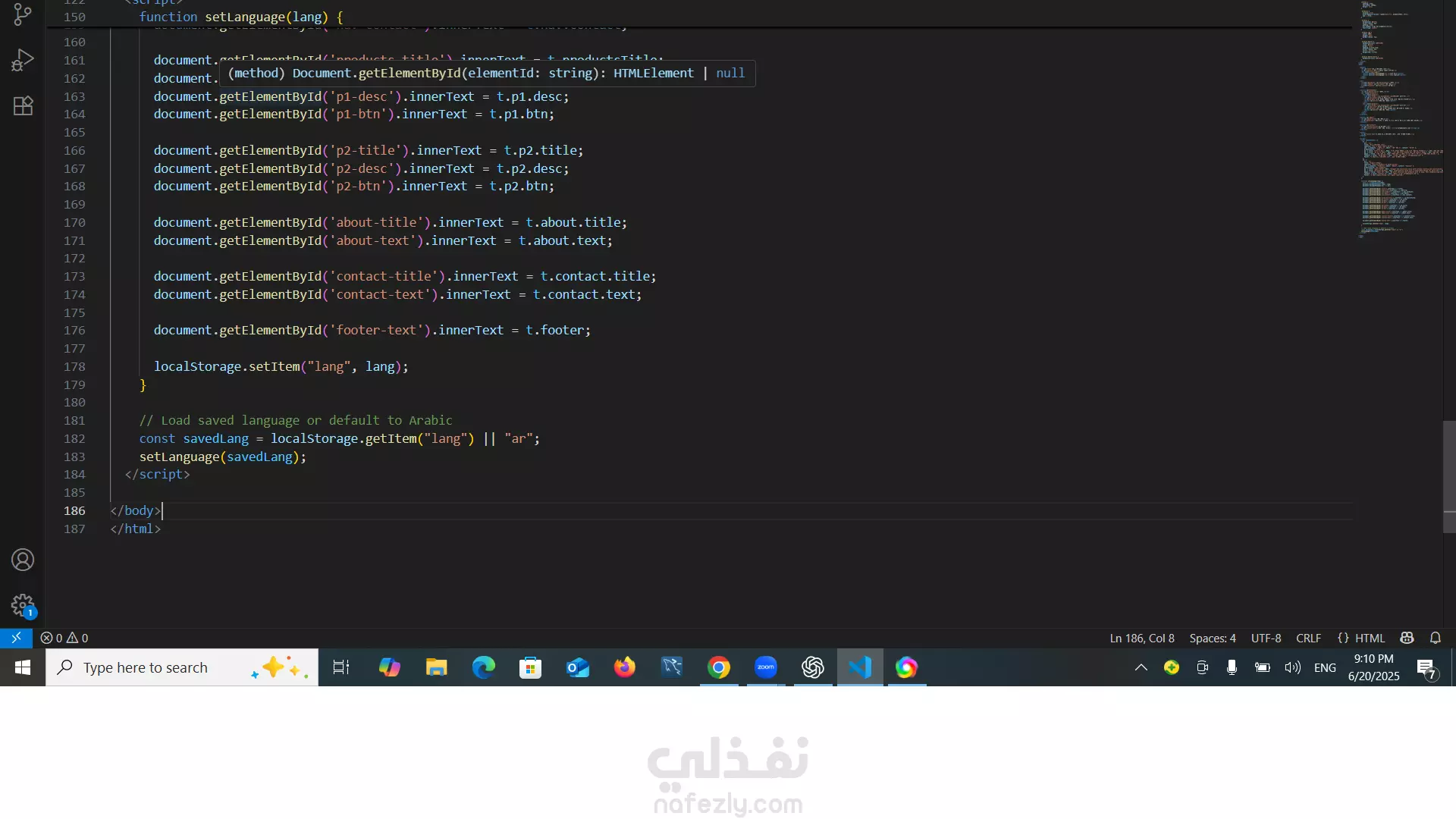Show hidden system tray icons

1141,667
